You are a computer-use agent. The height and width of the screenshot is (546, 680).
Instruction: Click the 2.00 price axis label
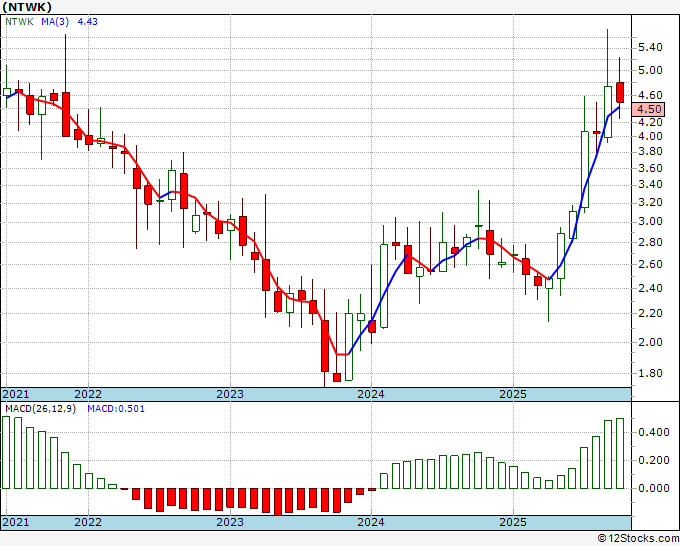pos(649,342)
